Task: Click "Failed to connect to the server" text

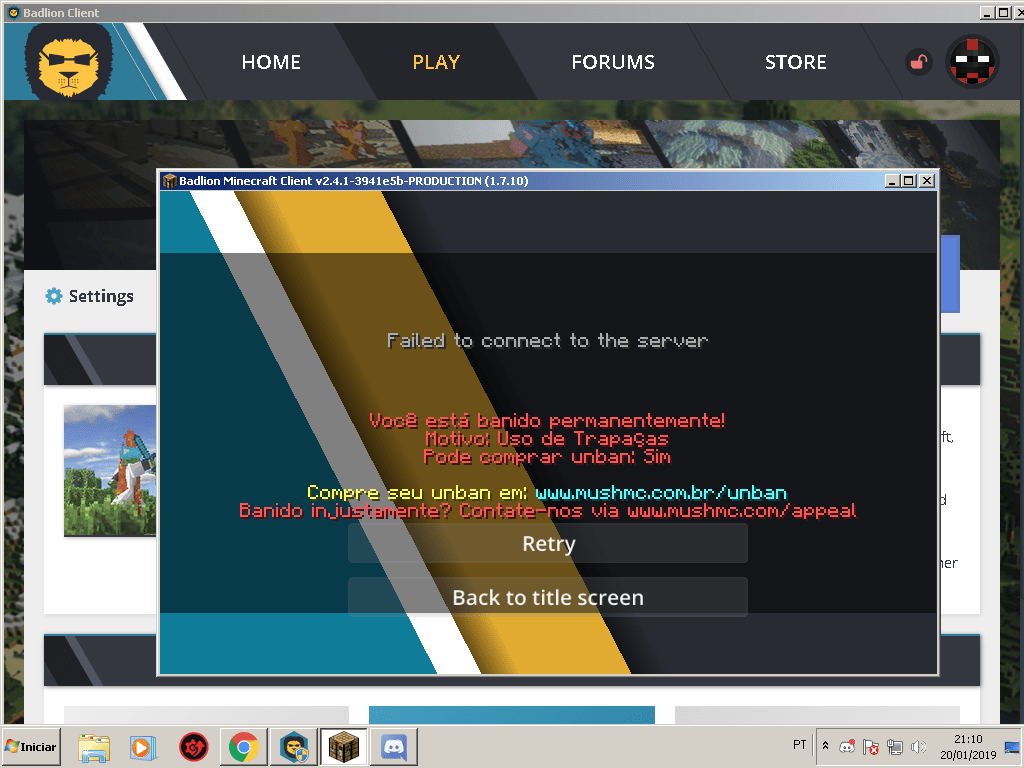Action: point(547,340)
